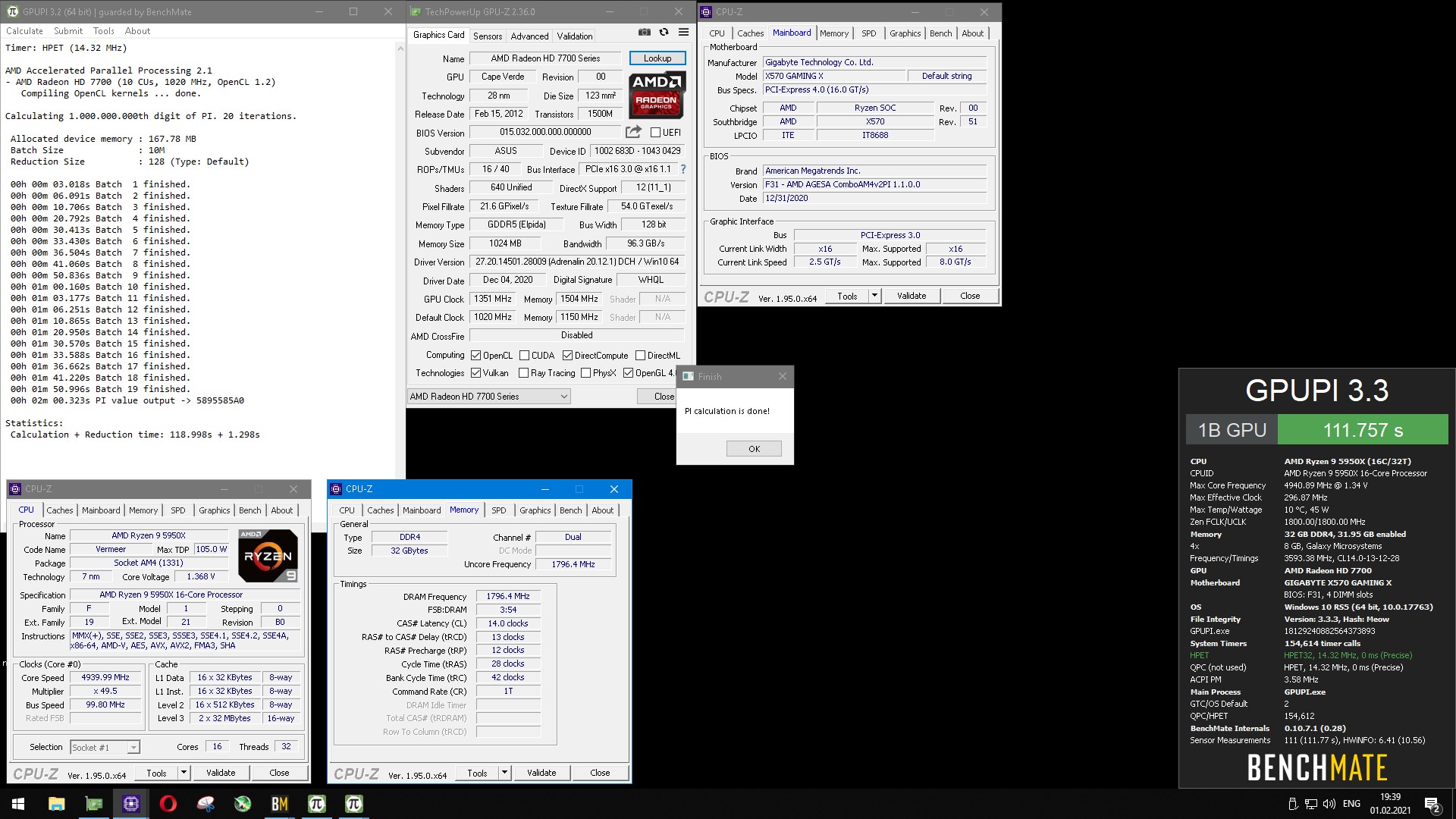Open the Caches tab in CPU-Z CPU window
Screen dimensions: 1456x819
[x=60, y=510]
